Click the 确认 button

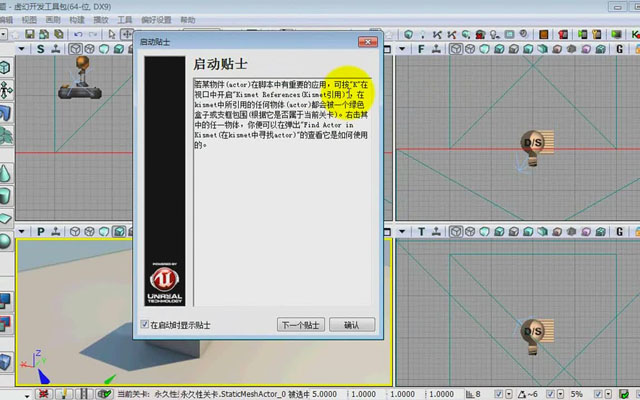[x=352, y=325]
